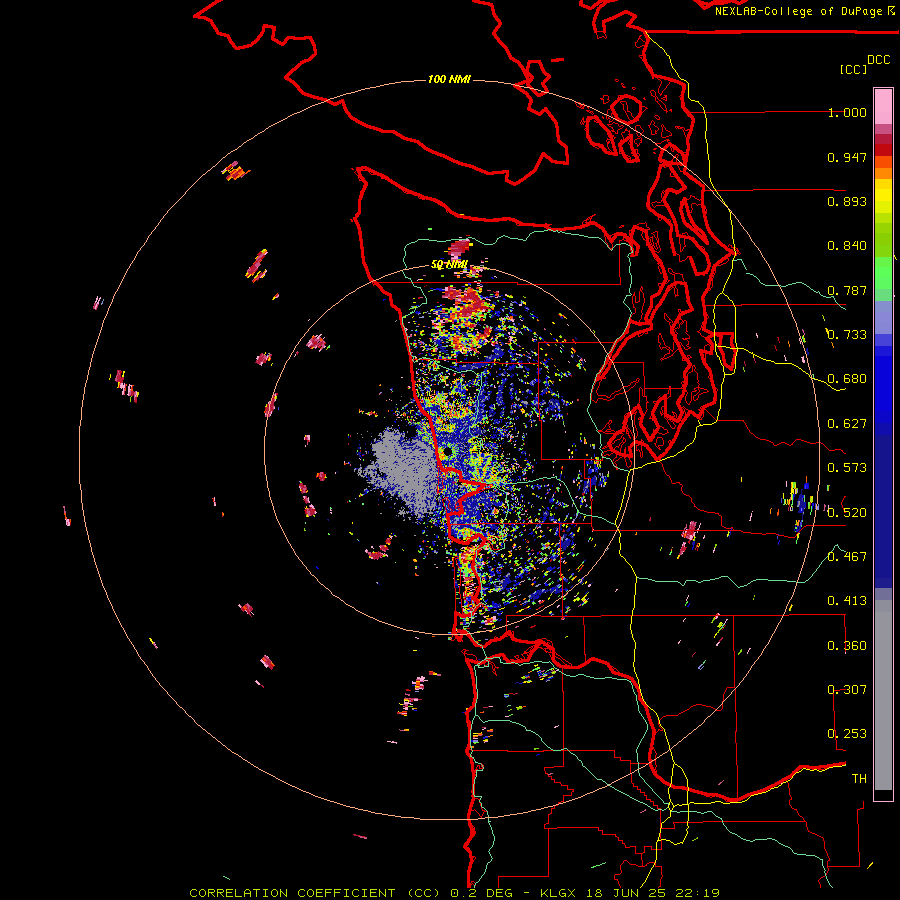This screenshot has height=900, width=900.
Task: Click the 0.307 scale value
Action: 847,690
